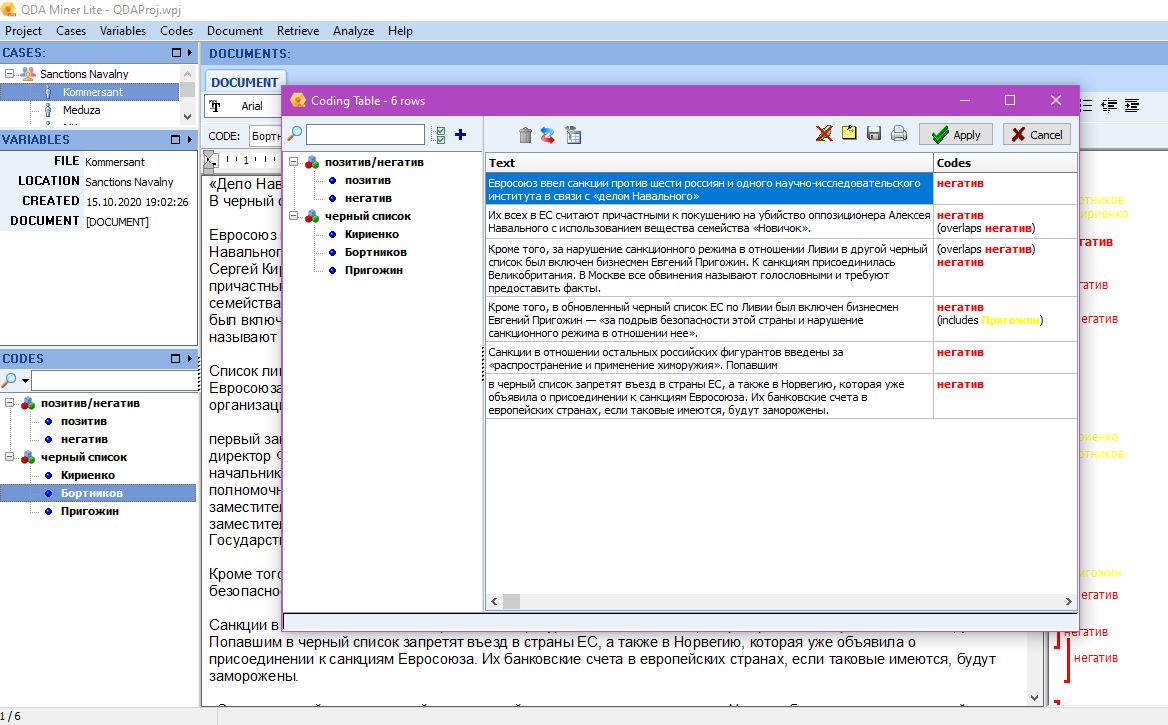Image resolution: width=1168 pixels, height=725 pixels.
Task: Click the Coding Table search input field
Action: (x=365, y=134)
